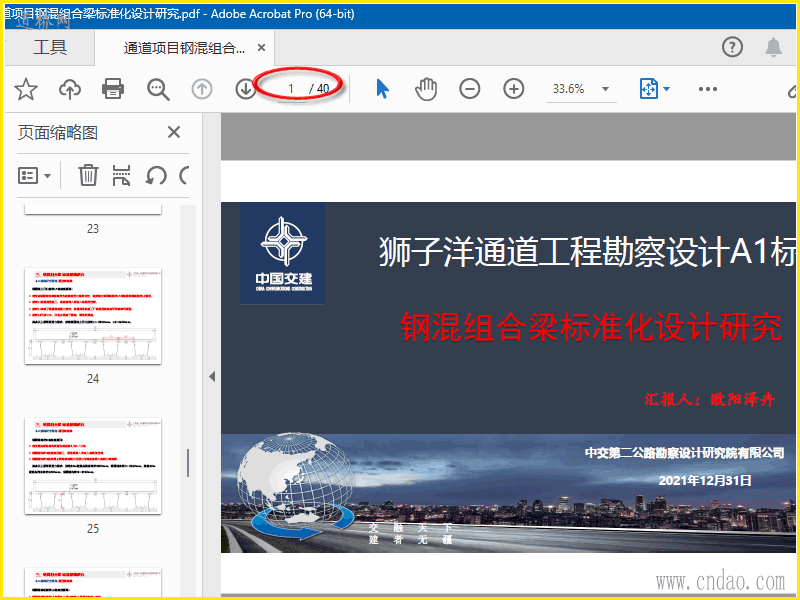Print the document using printer icon
The image size is (800, 600).
click(113, 89)
